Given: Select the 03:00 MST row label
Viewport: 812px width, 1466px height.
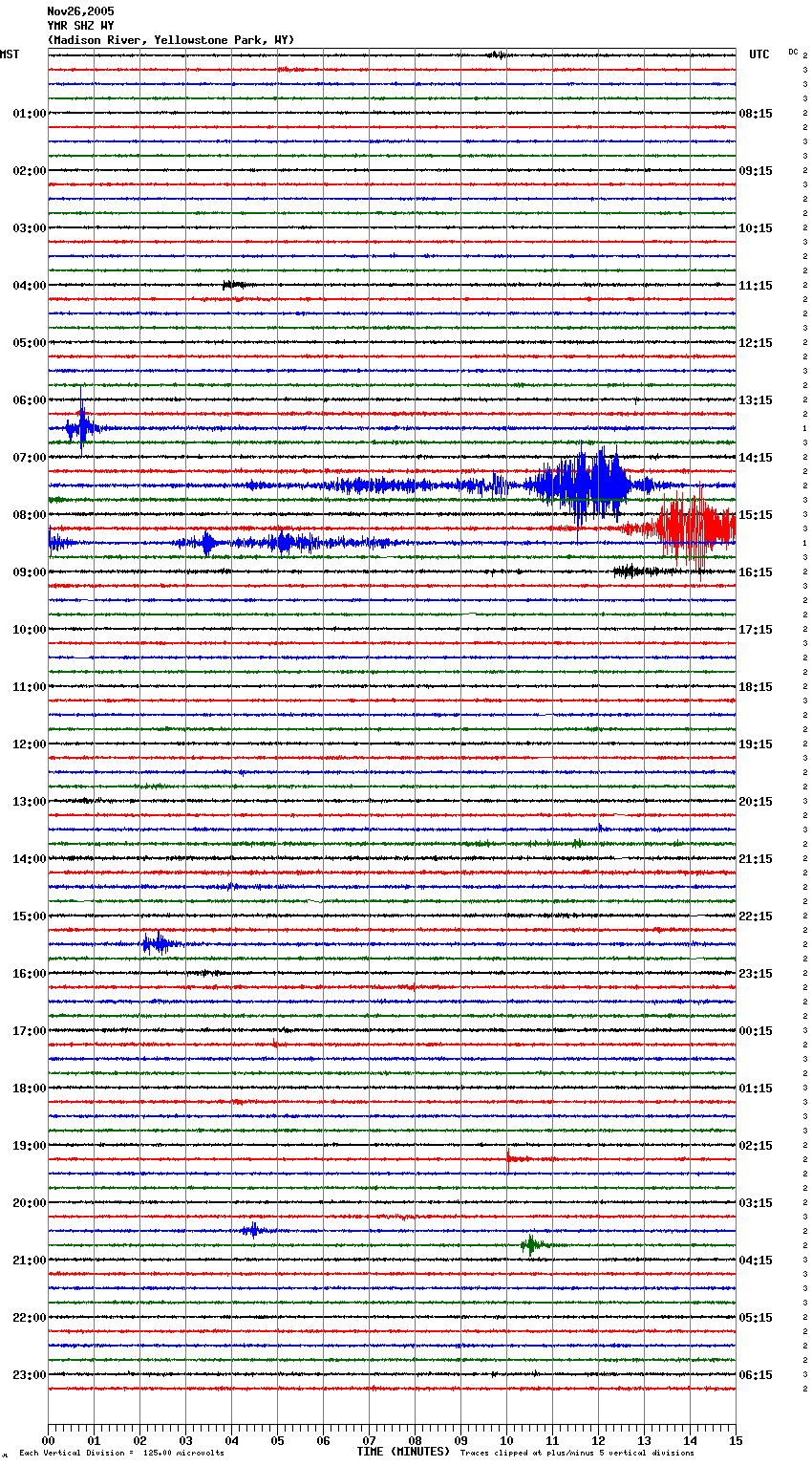Looking at the screenshot, I should (29, 228).
